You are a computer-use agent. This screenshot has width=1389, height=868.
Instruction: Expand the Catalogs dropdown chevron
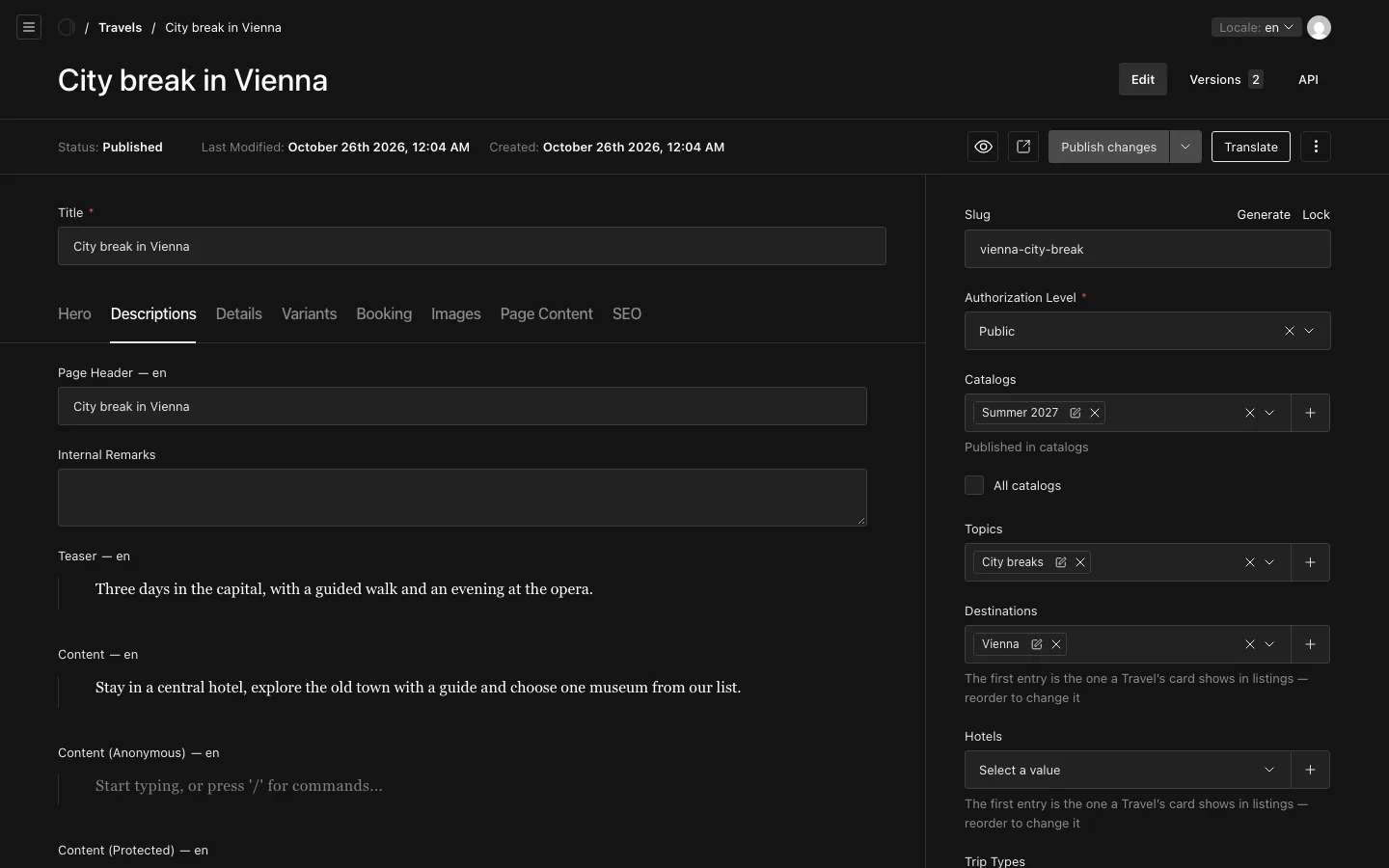click(1269, 413)
